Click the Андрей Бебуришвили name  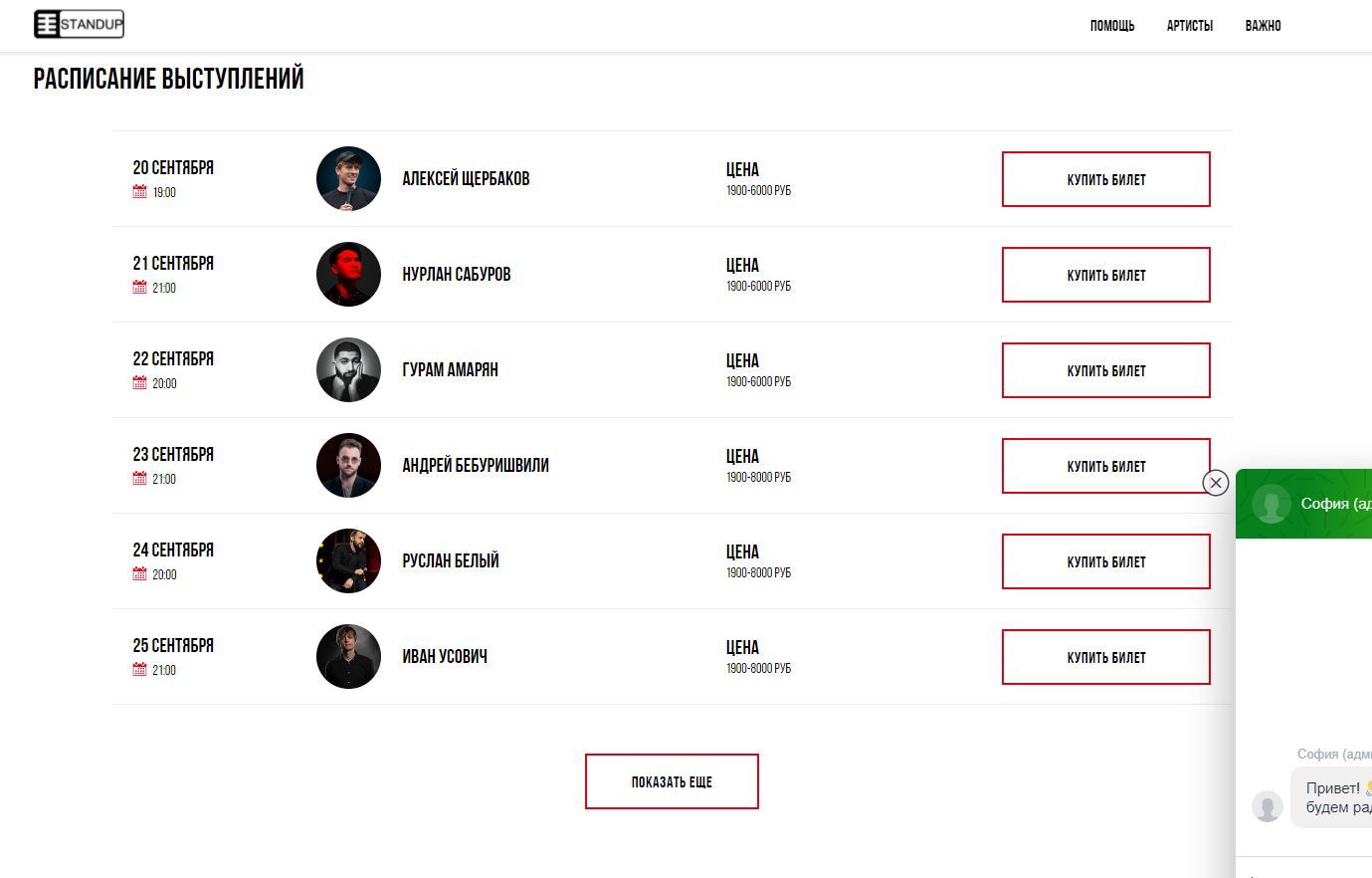pos(476,465)
